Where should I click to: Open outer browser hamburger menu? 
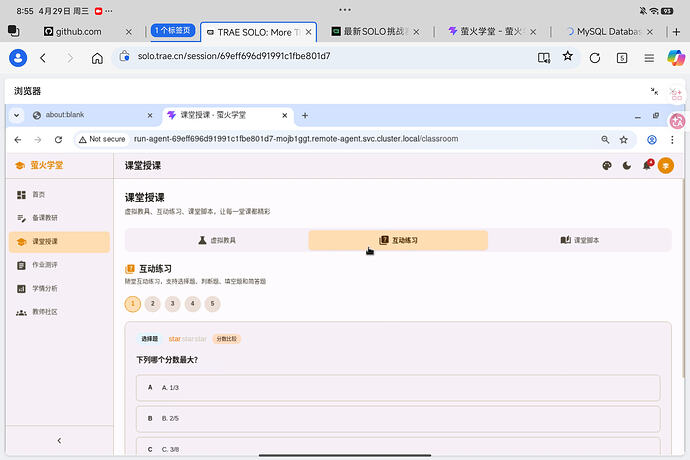(x=649, y=58)
